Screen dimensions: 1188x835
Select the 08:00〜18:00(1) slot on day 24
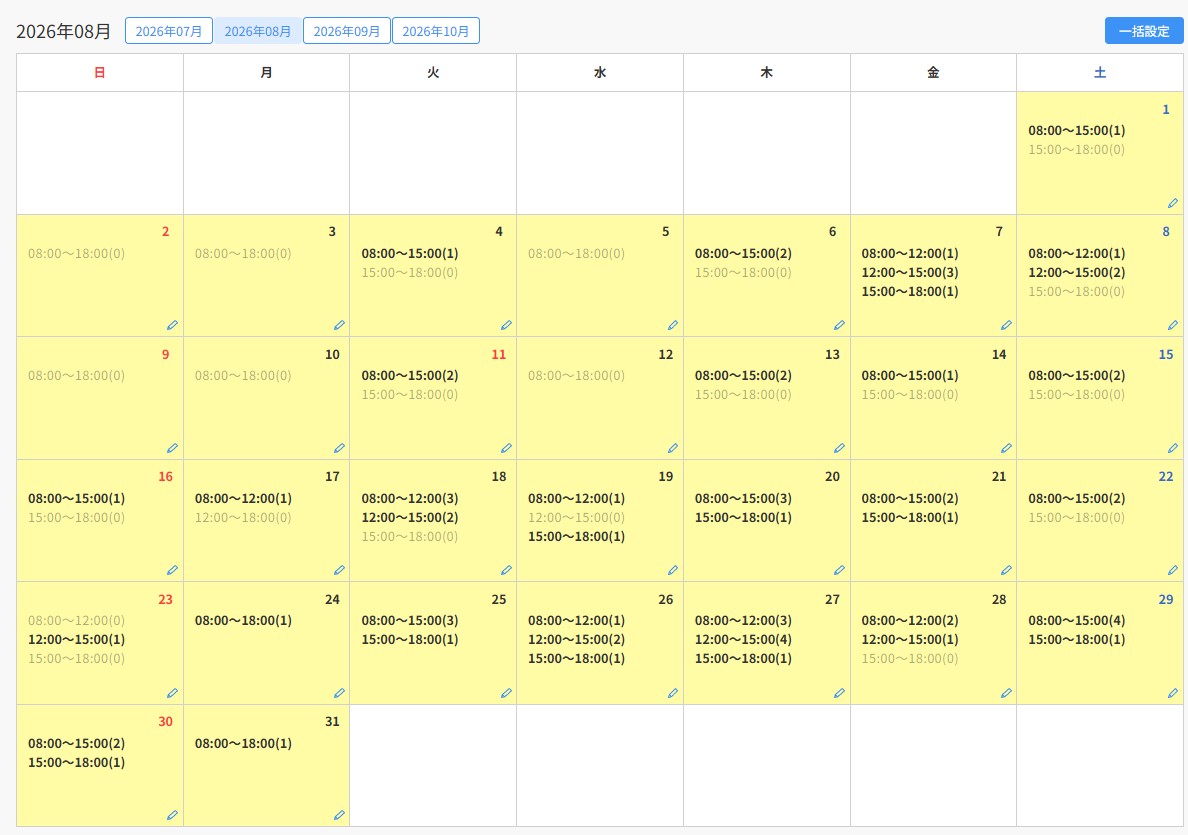coord(242,621)
